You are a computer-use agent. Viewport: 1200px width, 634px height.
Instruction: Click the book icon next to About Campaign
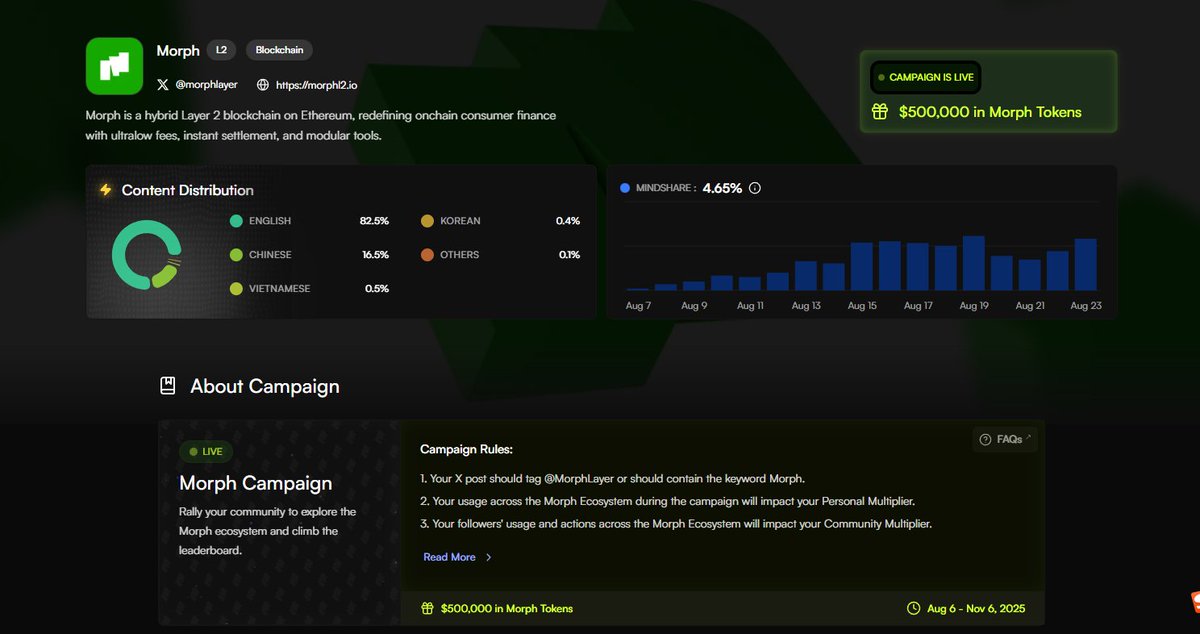pyautogui.click(x=168, y=386)
